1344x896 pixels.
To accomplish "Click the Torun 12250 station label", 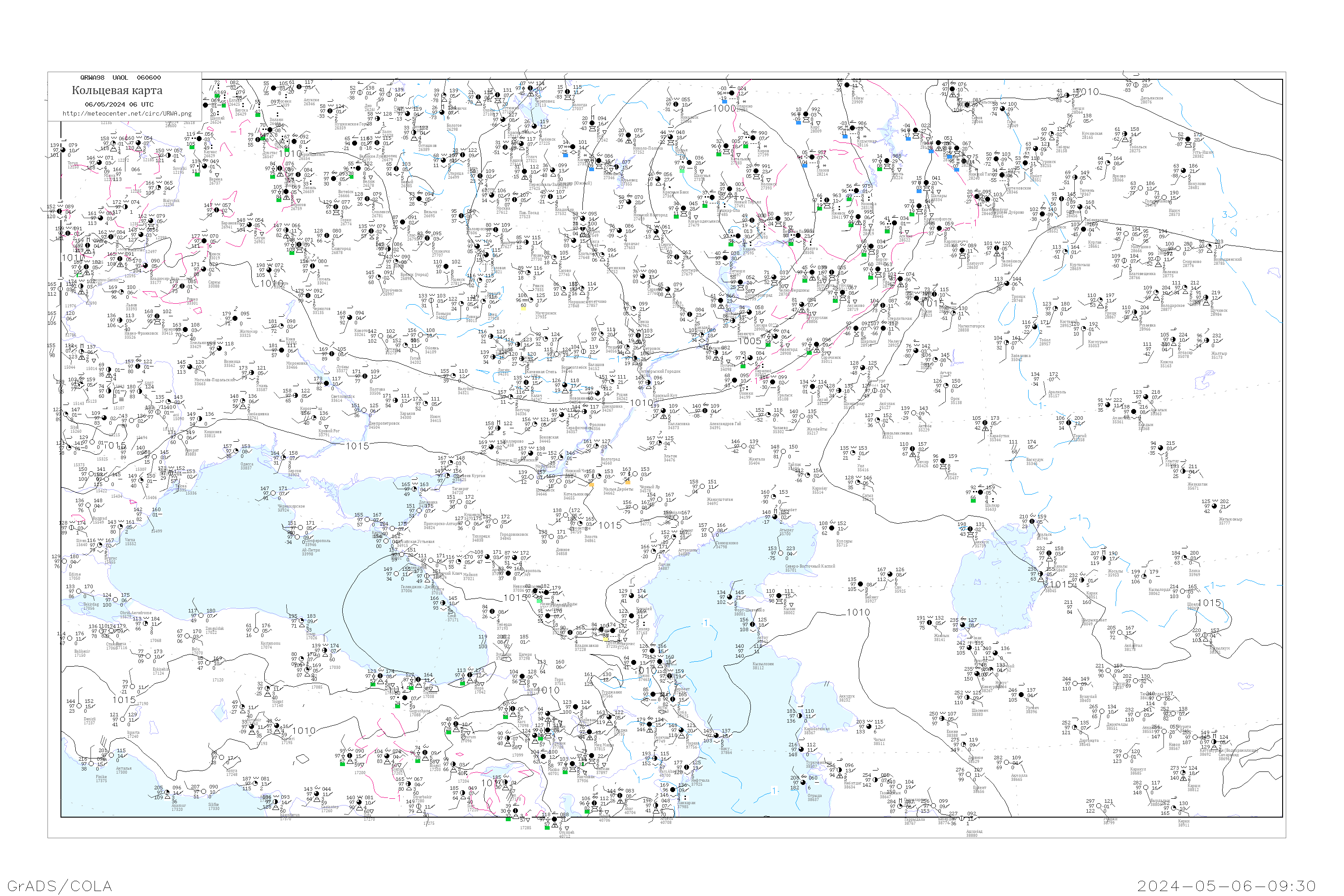I will (73, 165).
